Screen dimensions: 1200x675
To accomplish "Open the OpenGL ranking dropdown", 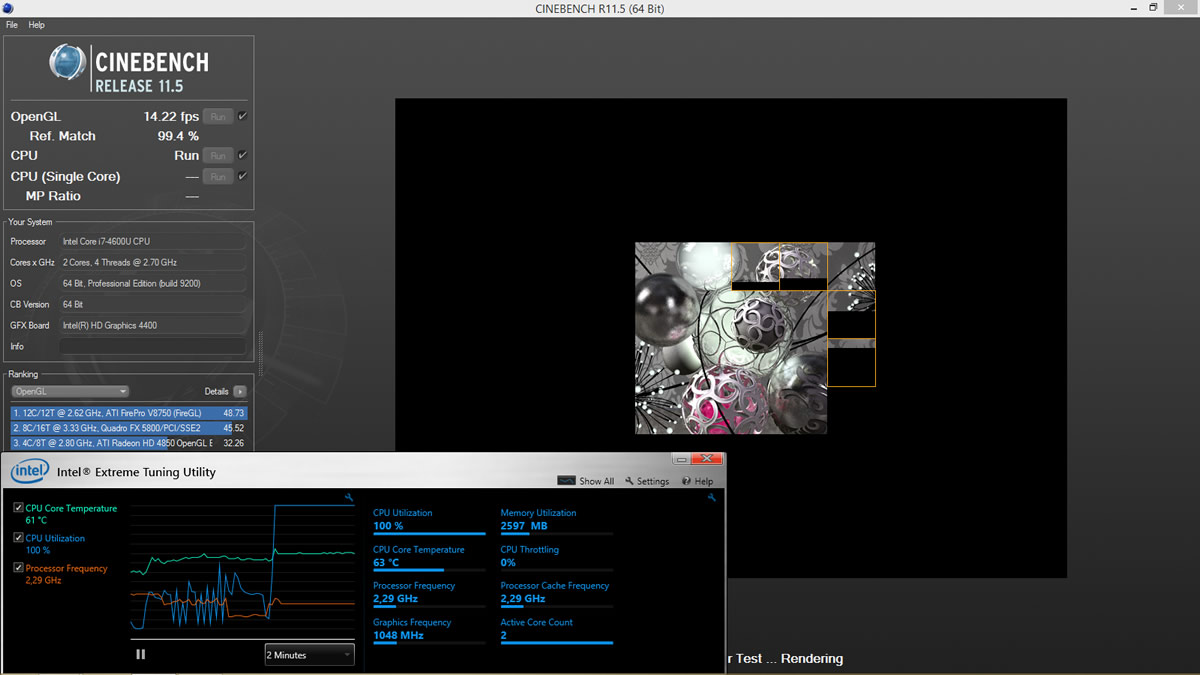I will [x=70, y=391].
